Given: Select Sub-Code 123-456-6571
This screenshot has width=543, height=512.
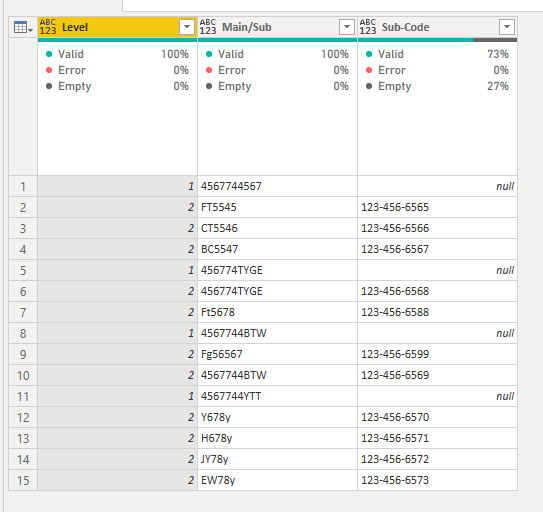Looking at the screenshot, I should (437, 438).
